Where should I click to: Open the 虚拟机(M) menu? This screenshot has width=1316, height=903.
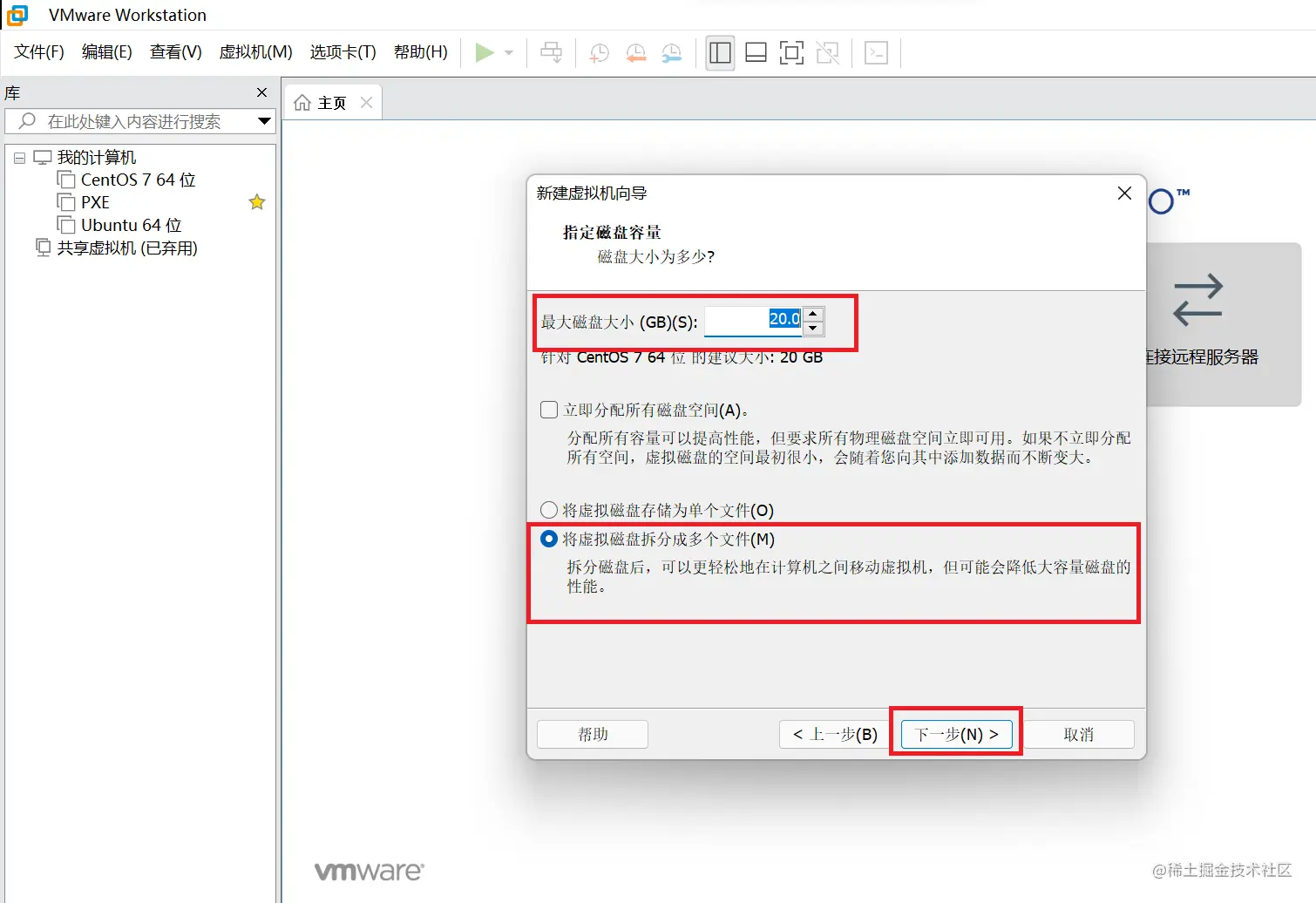coord(256,52)
